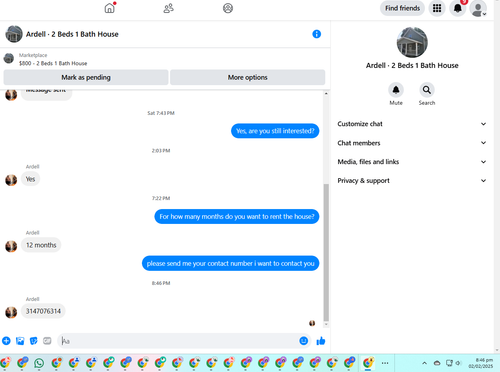Attach a photo with the image icon

pos(20,341)
